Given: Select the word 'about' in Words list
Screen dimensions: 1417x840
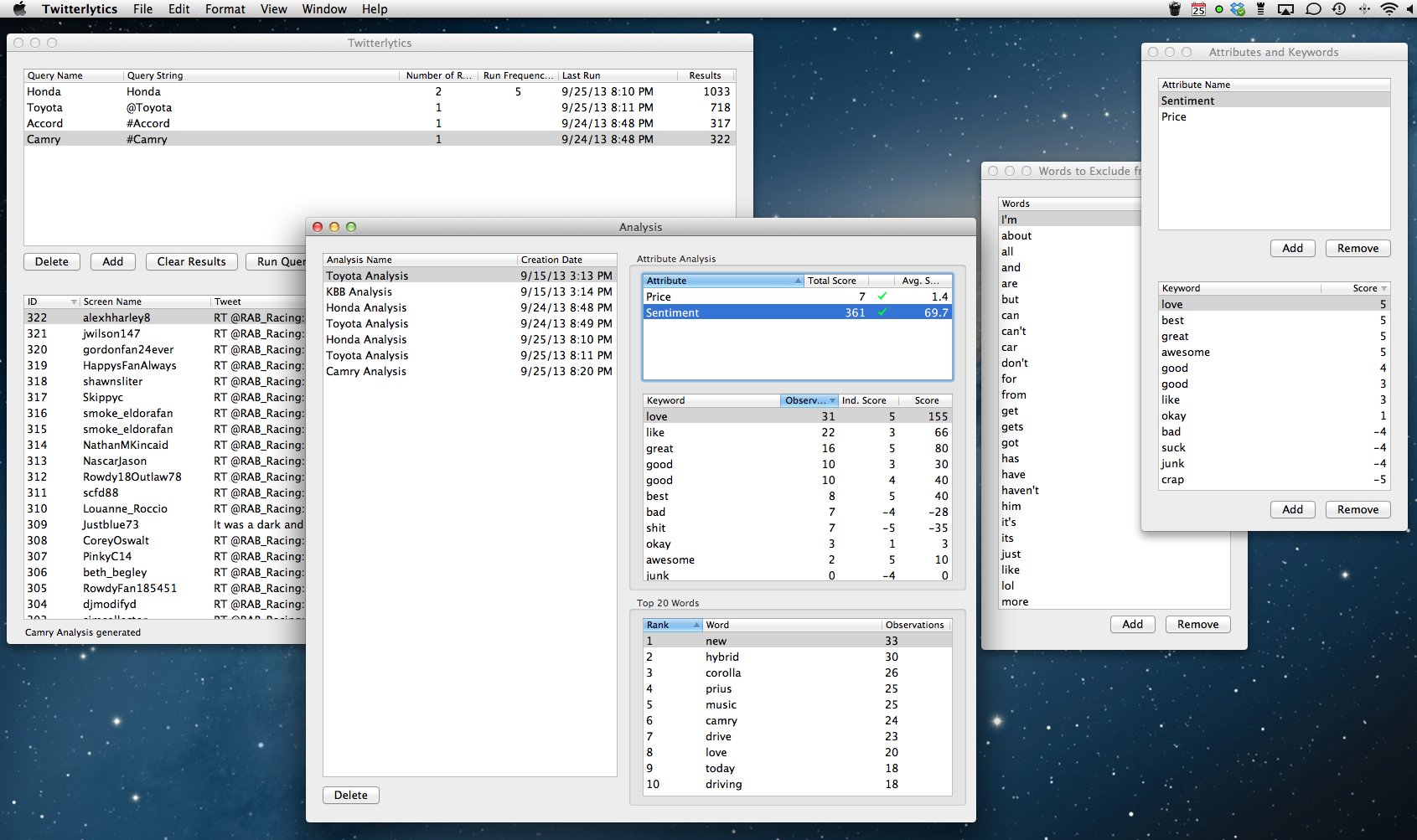Looking at the screenshot, I should [1070, 235].
